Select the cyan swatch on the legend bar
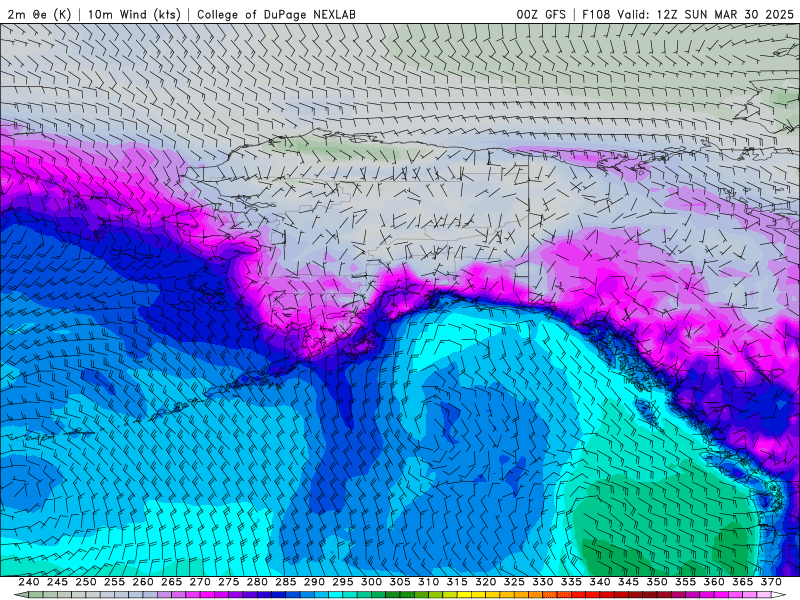 (336, 595)
